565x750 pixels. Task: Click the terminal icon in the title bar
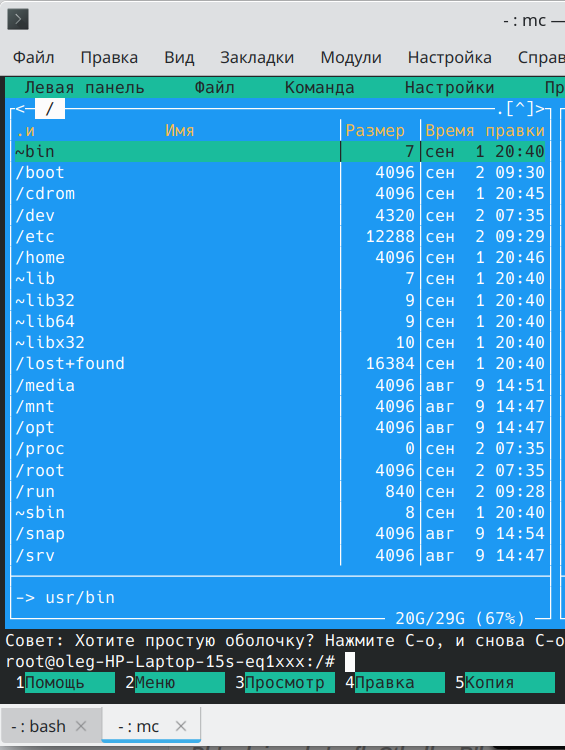tap(18, 20)
